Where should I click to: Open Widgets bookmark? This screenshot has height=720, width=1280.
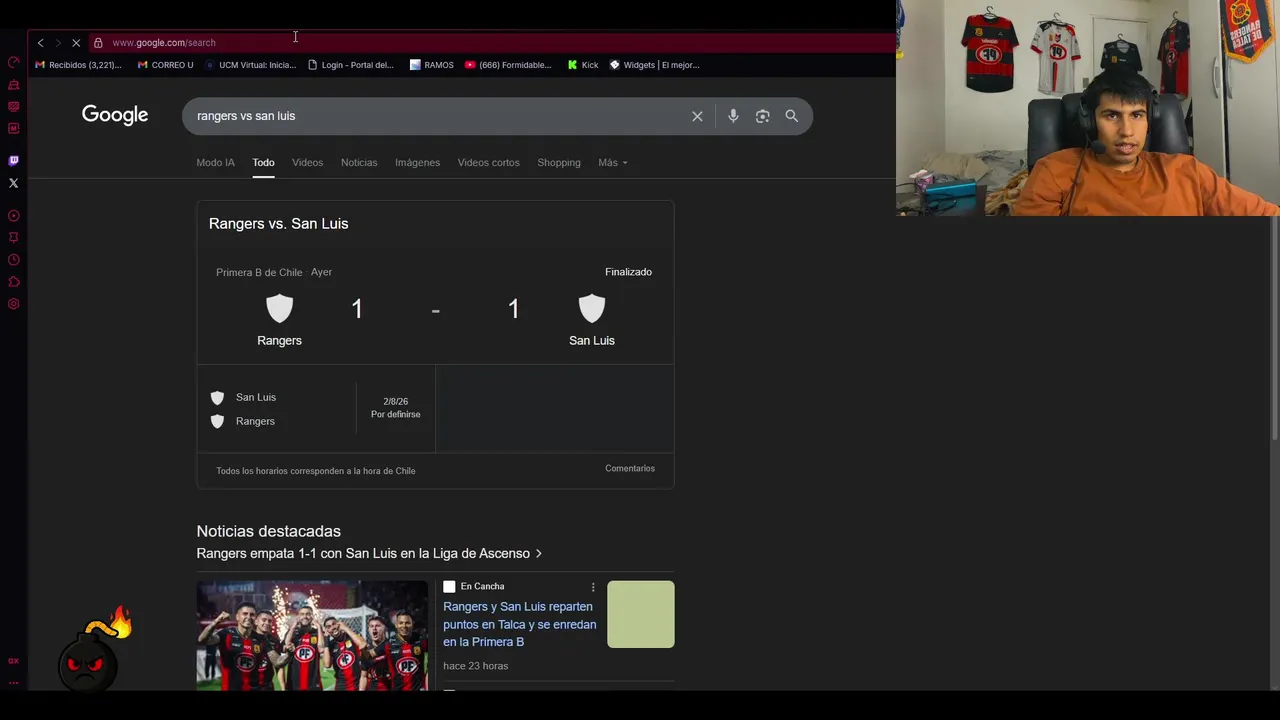tap(654, 65)
